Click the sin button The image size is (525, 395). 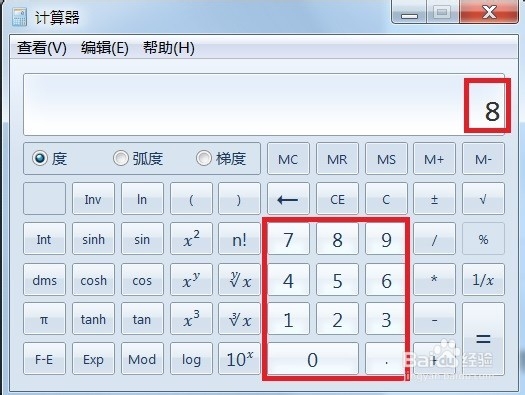point(142,239)
